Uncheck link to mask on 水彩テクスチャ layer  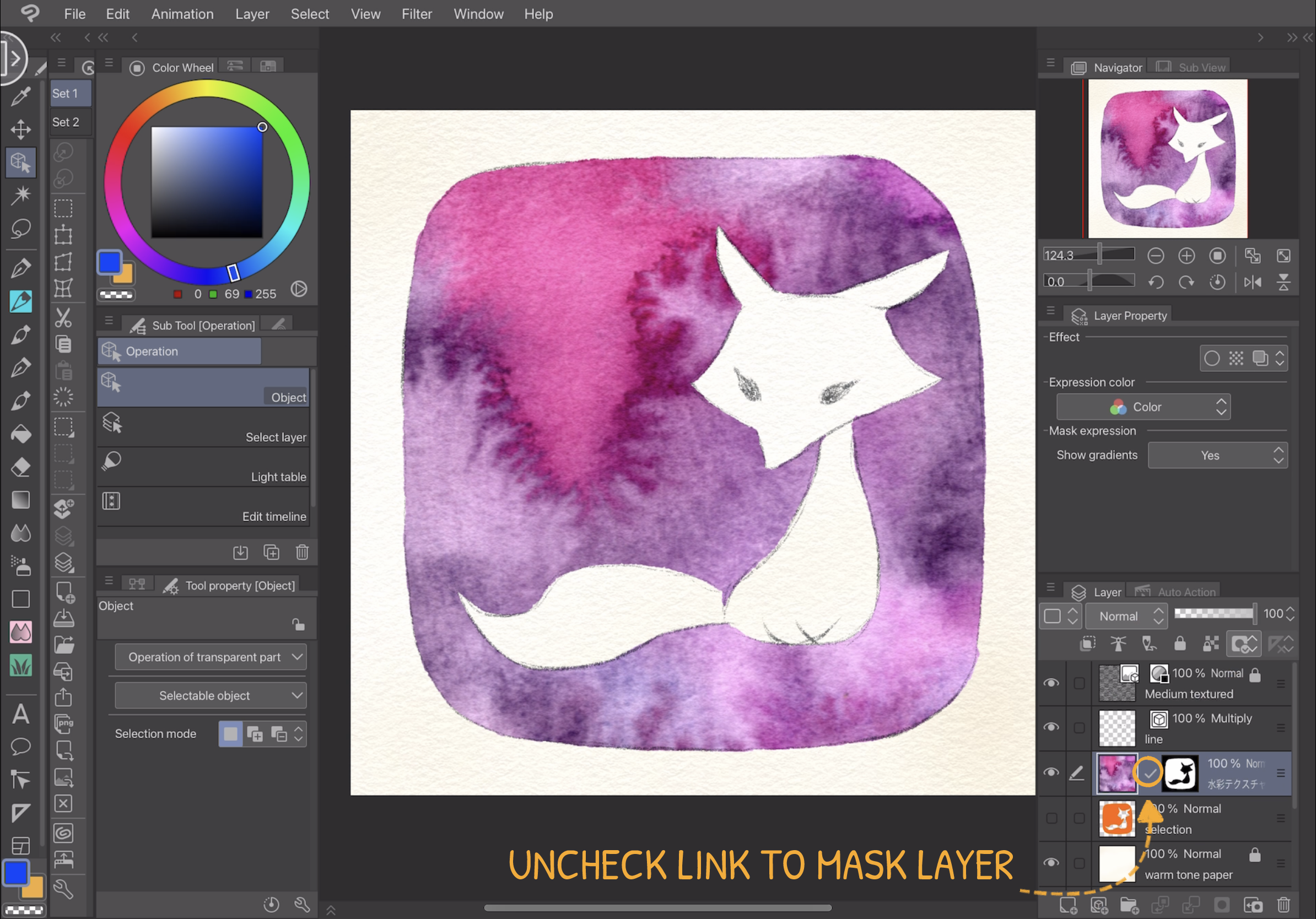pos(1148,772)
